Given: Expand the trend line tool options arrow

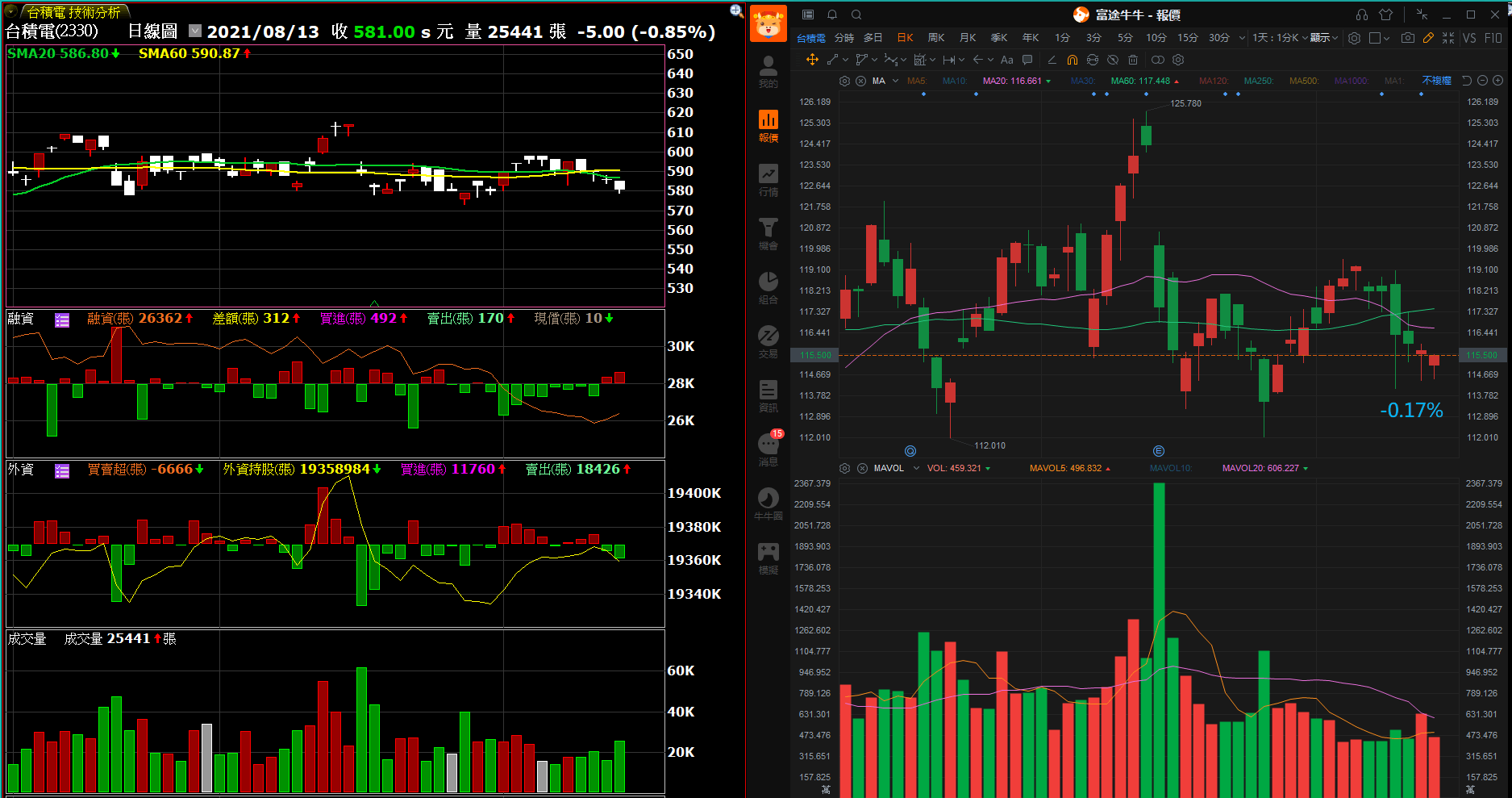Looking at the screenshot, I should (x=845, y=60).
